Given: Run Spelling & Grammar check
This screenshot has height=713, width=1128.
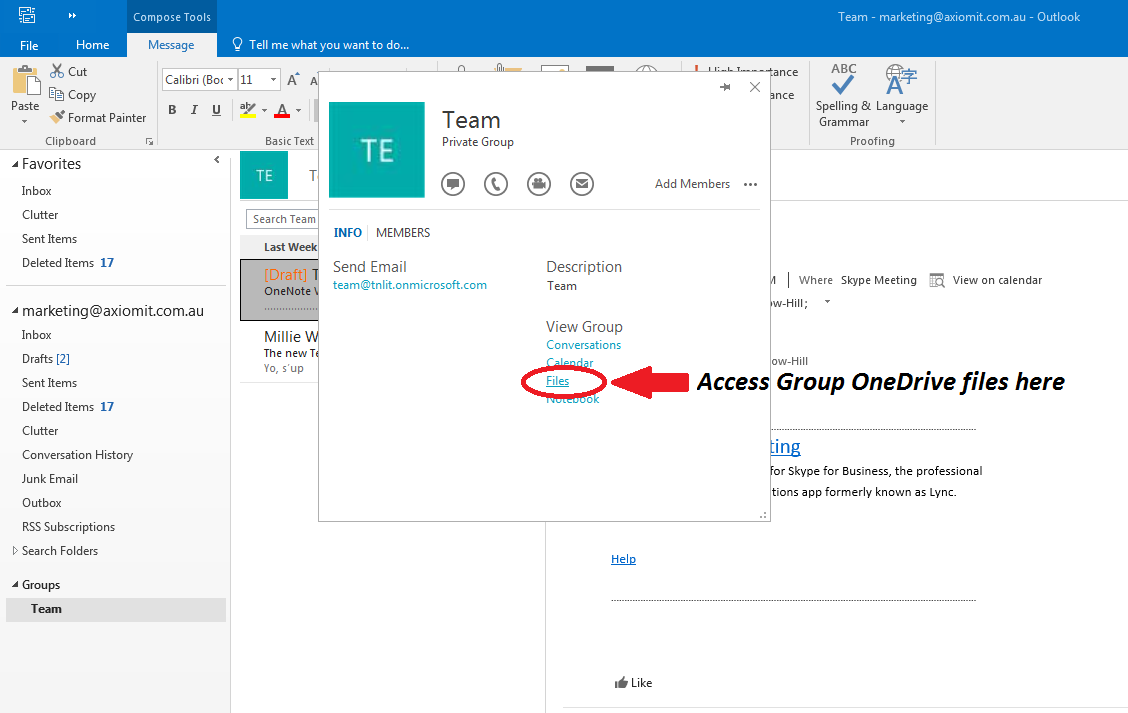Looking at the screenshot, I should (x=843, y=95).
